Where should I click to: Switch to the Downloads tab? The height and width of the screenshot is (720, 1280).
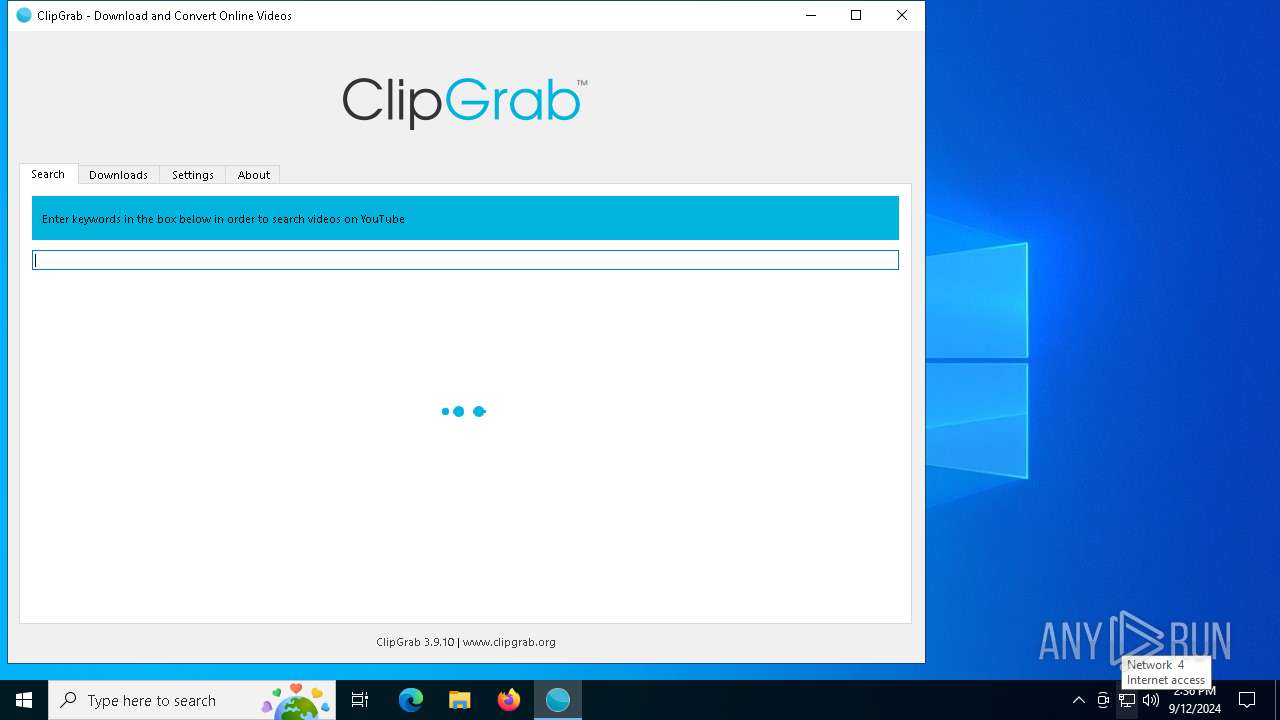point(118,175)
